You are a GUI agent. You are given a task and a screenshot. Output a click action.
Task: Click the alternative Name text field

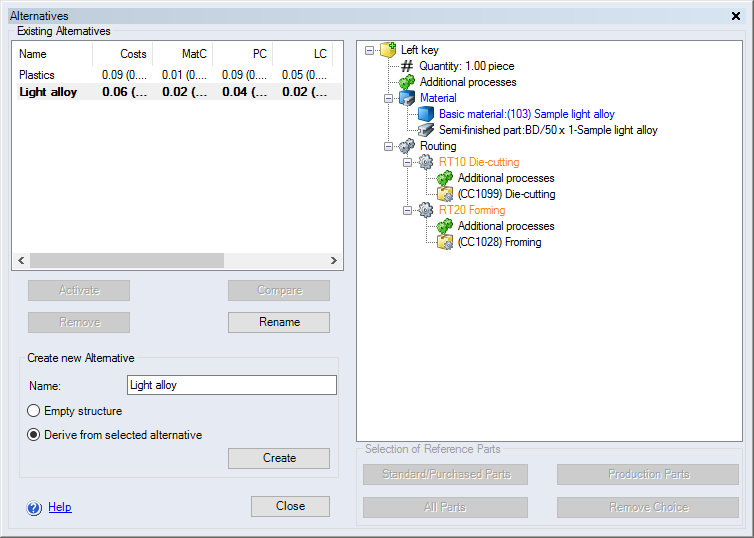pyautogui.click(x=231, y=385)
